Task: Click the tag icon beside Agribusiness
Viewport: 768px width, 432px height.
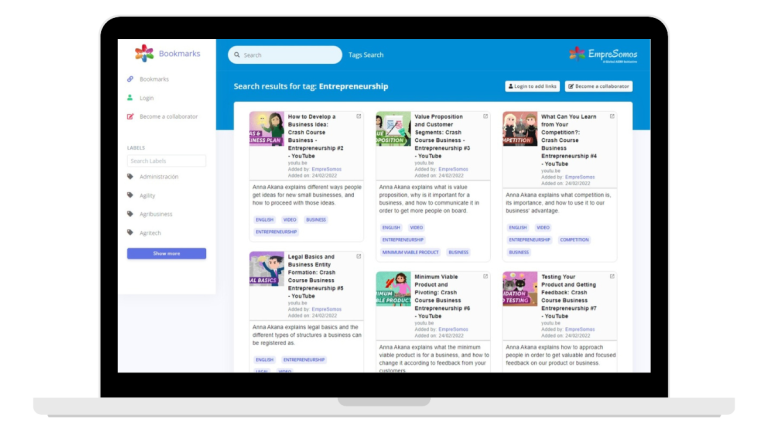Action: 130,214
